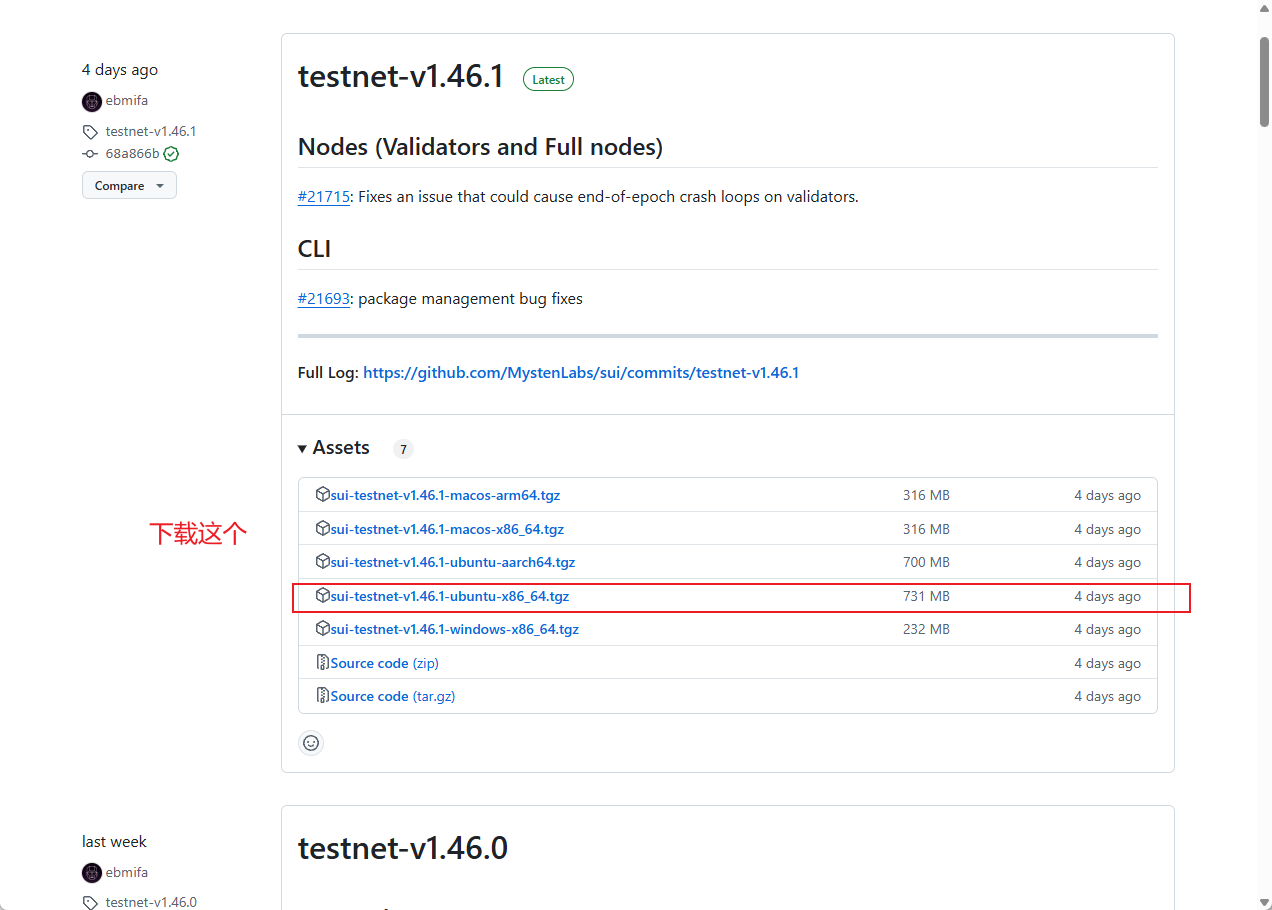Click the CLI heading
Viewport: 1272px width, 910px height.
314,249
